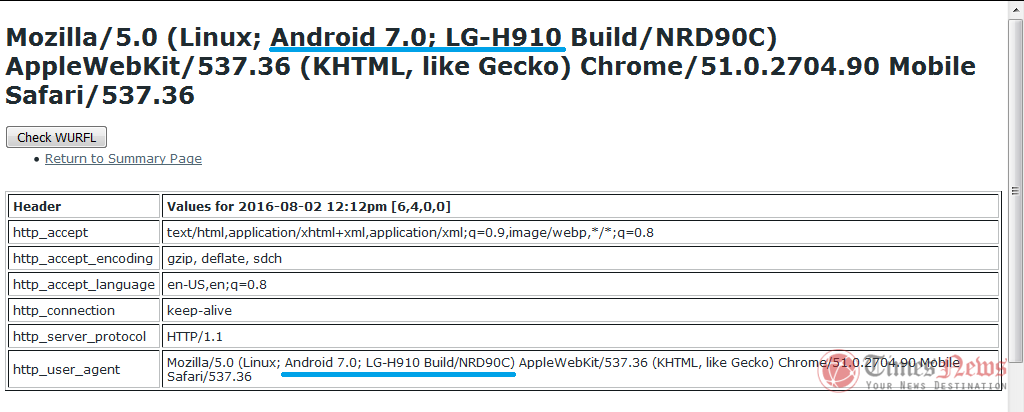The height and width of the screenshot is (412, 1024).
Task: Select the http_accept_encoding row label
Action: pyautogui.click(x=82, y=259)
